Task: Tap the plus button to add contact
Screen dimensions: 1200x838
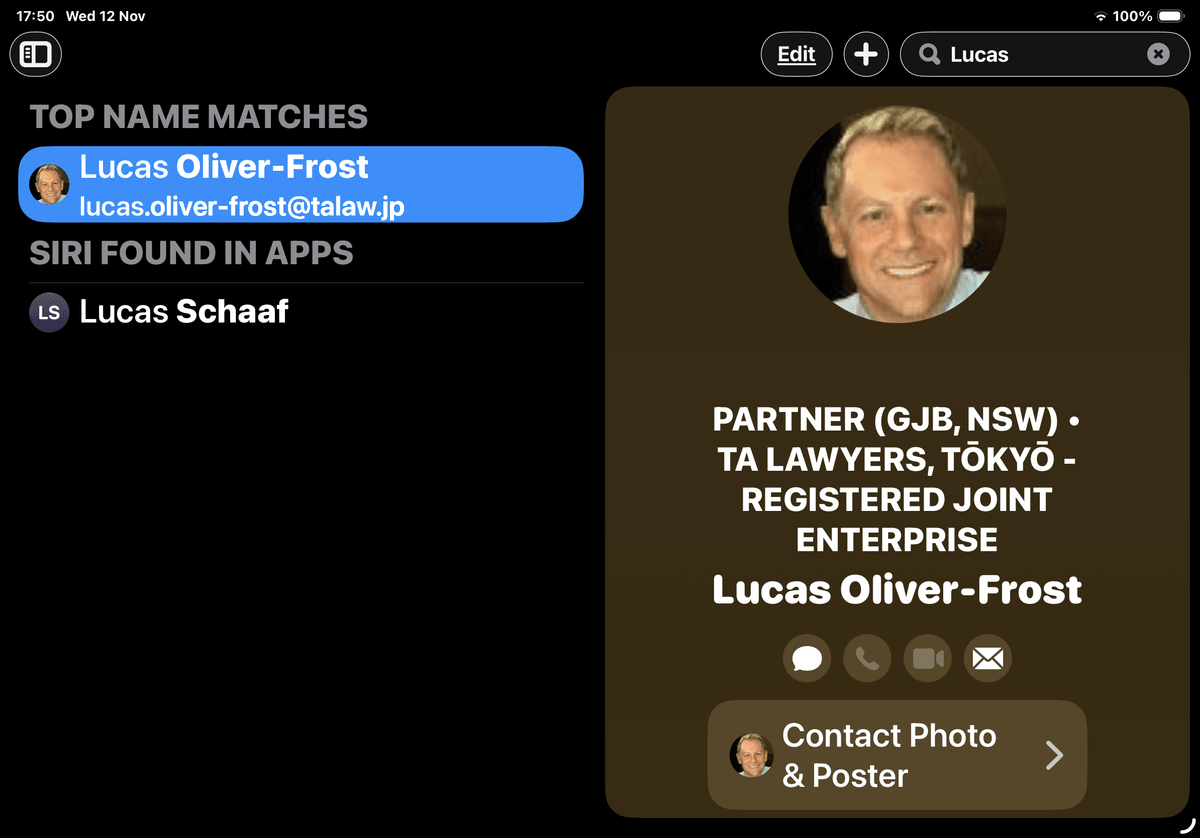Action: (866, 54)
